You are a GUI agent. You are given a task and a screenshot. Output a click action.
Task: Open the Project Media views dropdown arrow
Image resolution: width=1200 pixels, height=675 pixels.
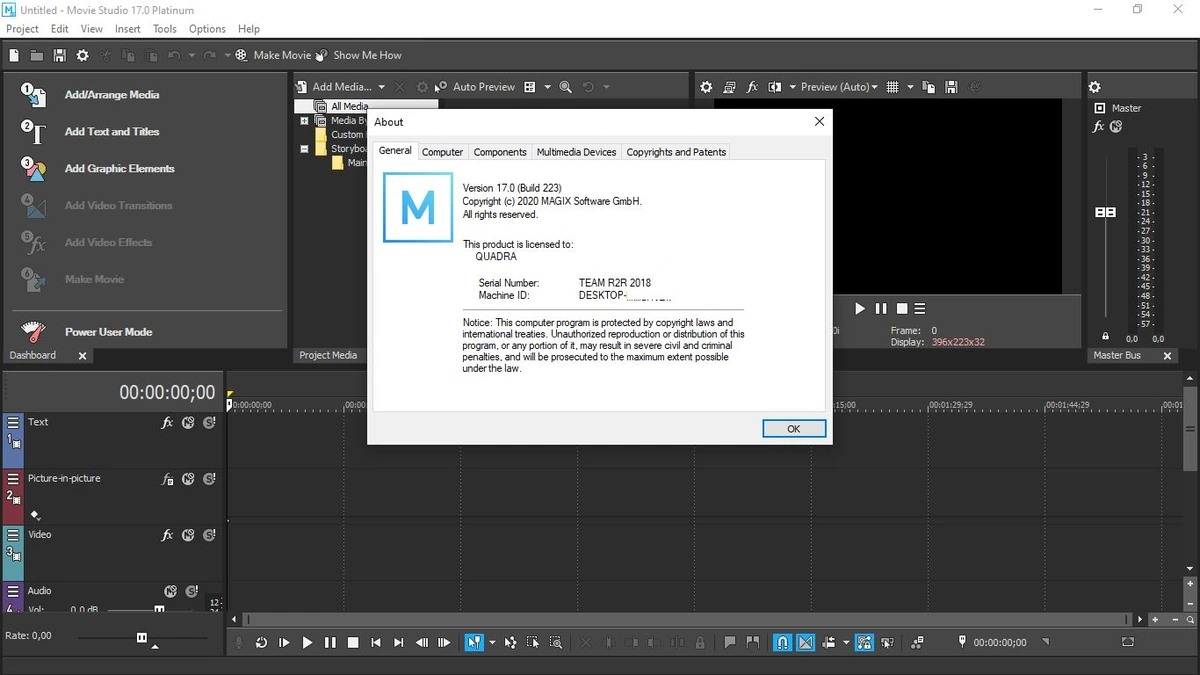pos(547,87)
